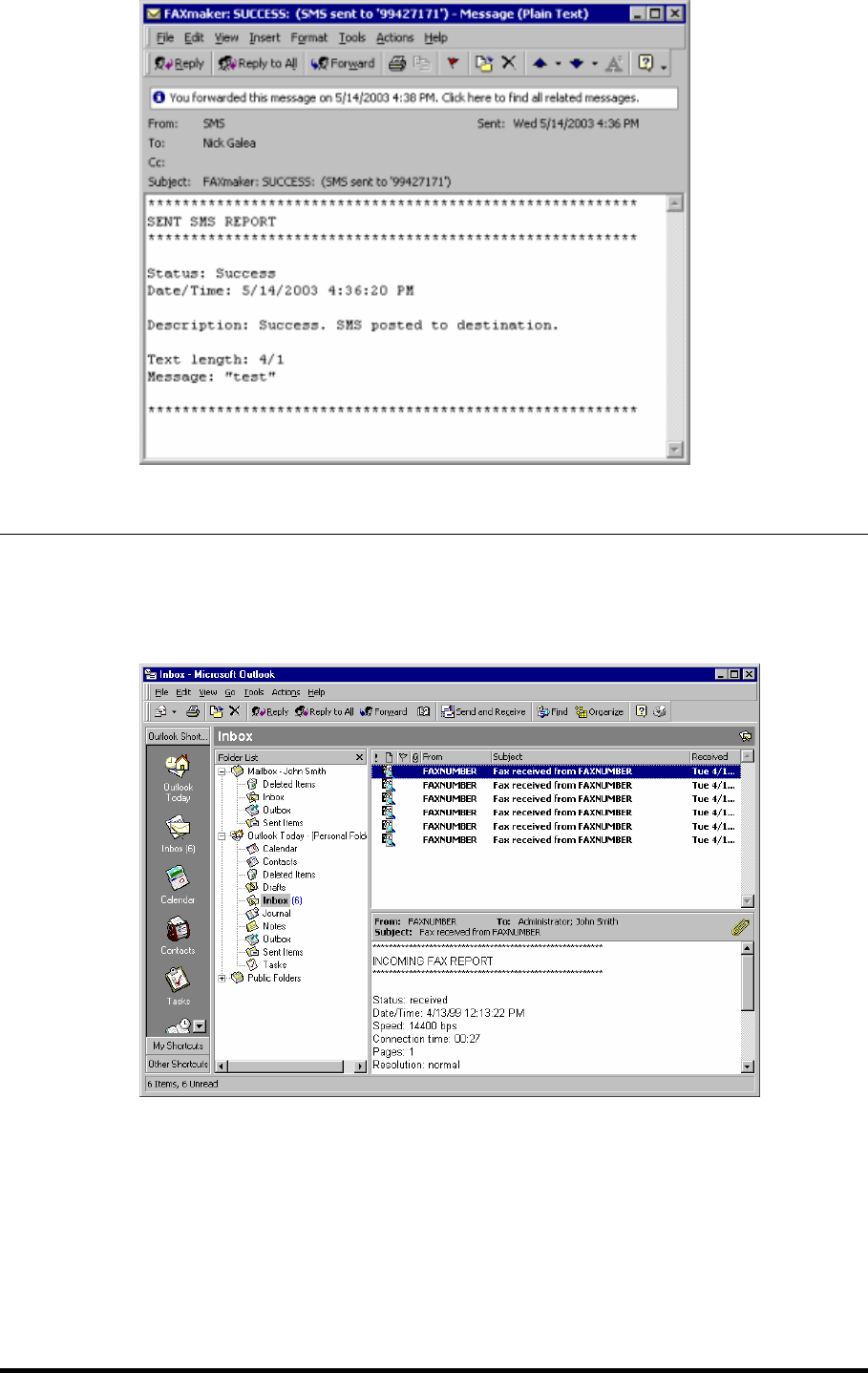Collapse the Outlook Today Personal Folders node
The image size is (868, 1373).
click(x=222, y=835)
